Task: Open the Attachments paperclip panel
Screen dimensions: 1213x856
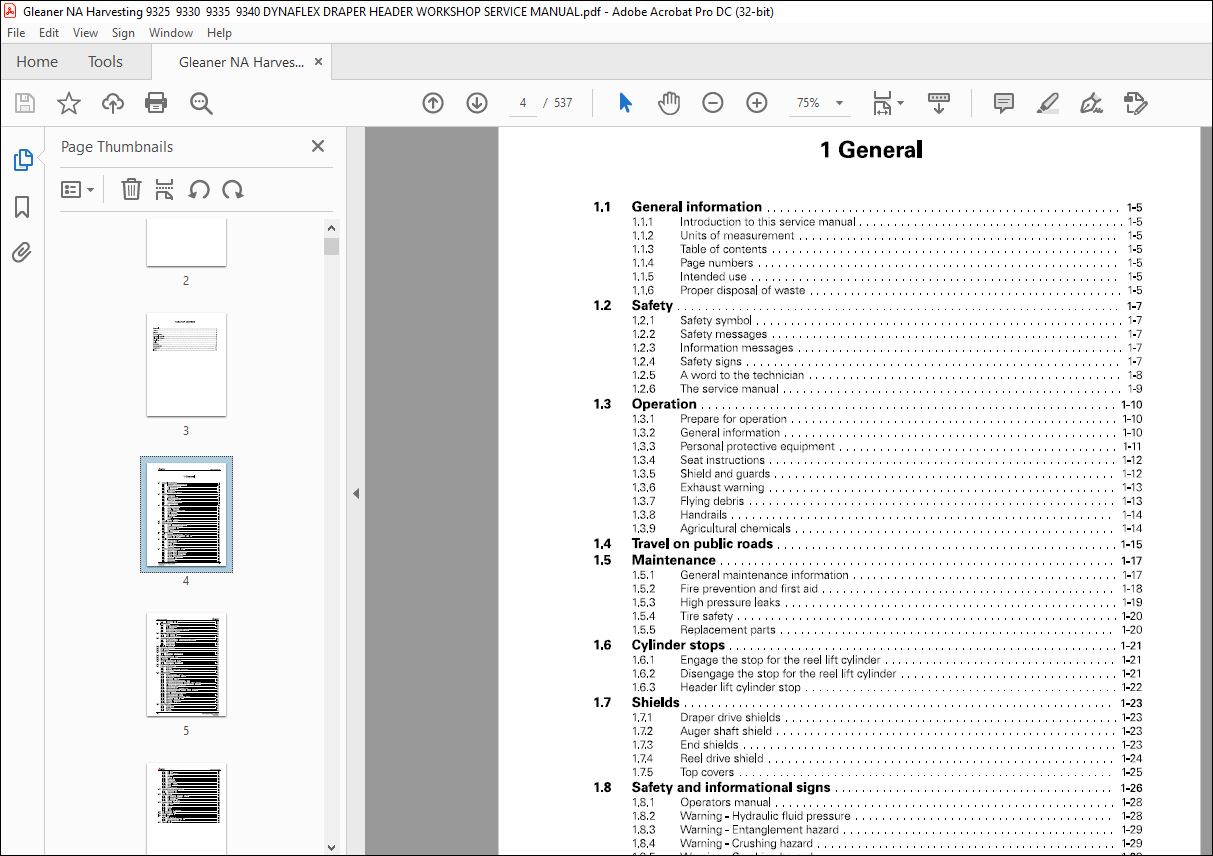Action: [x=22, y=252]
